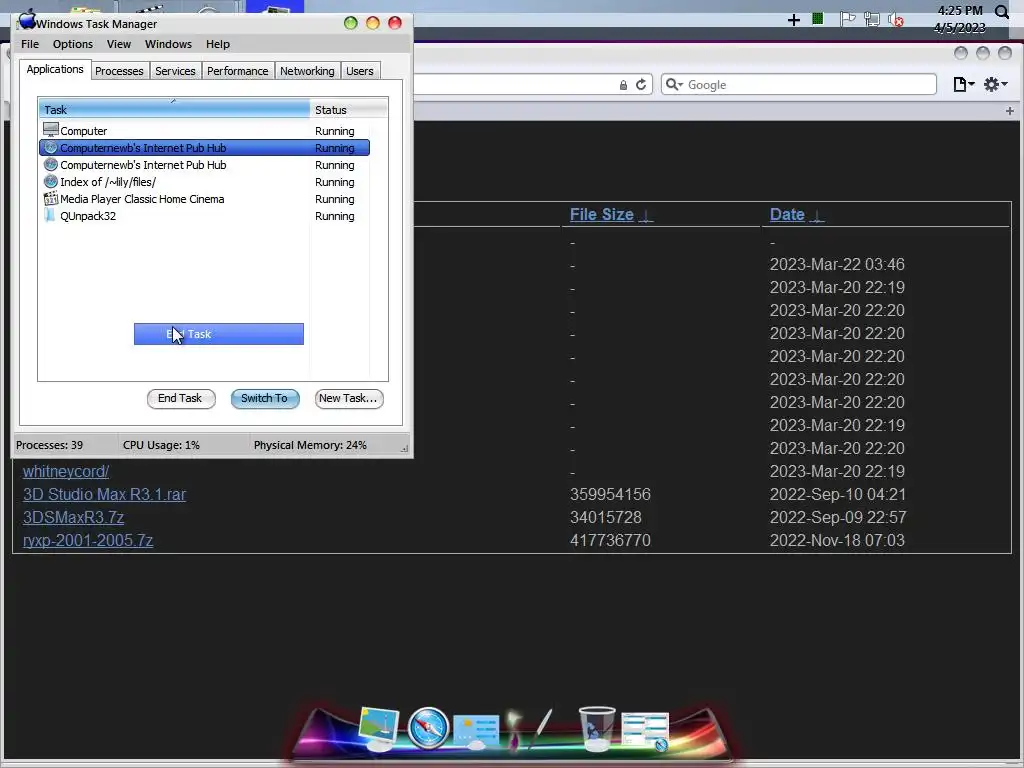
Task: Click the 359954156 file size value
Action: [610, 494]
